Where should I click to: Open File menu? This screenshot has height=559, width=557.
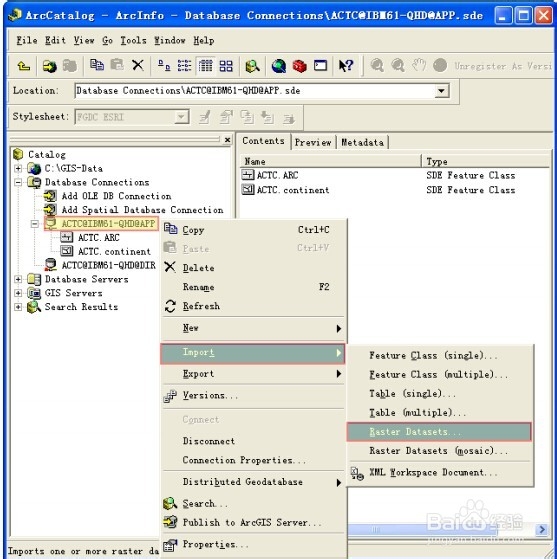26,40
